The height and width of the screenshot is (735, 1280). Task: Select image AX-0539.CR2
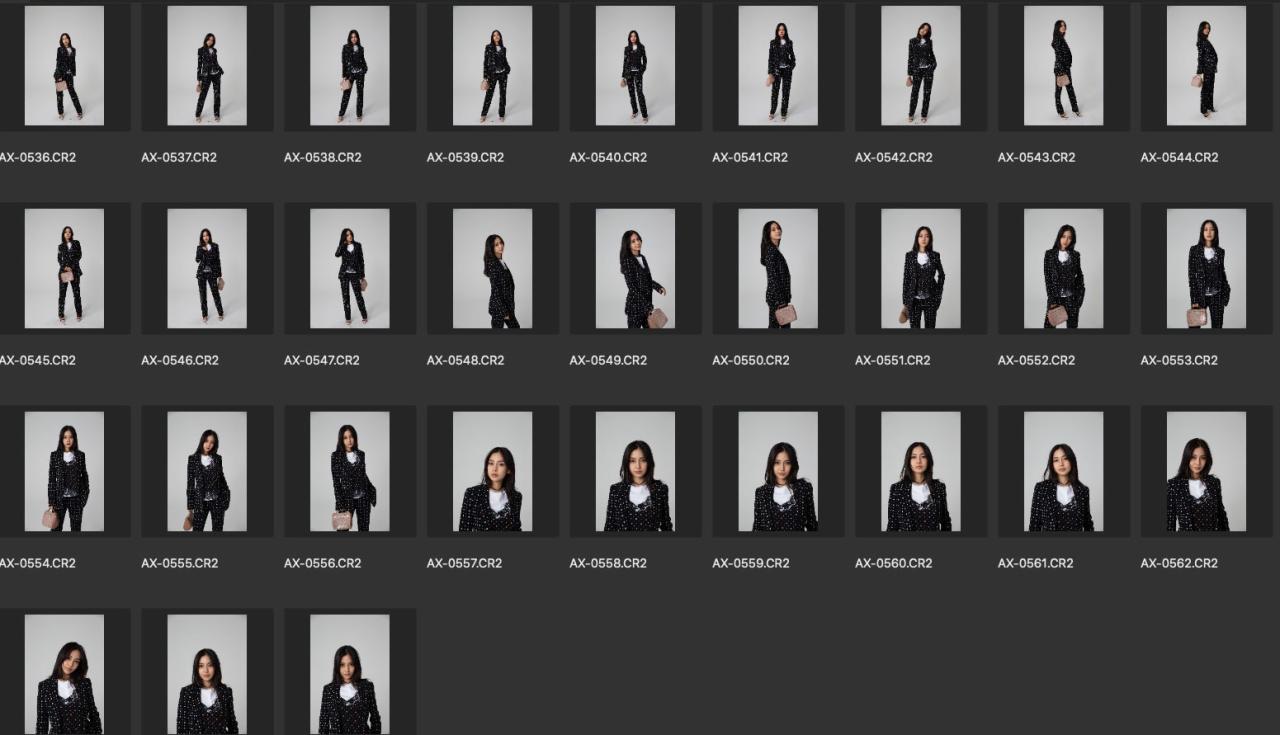[x=492, y=66]
